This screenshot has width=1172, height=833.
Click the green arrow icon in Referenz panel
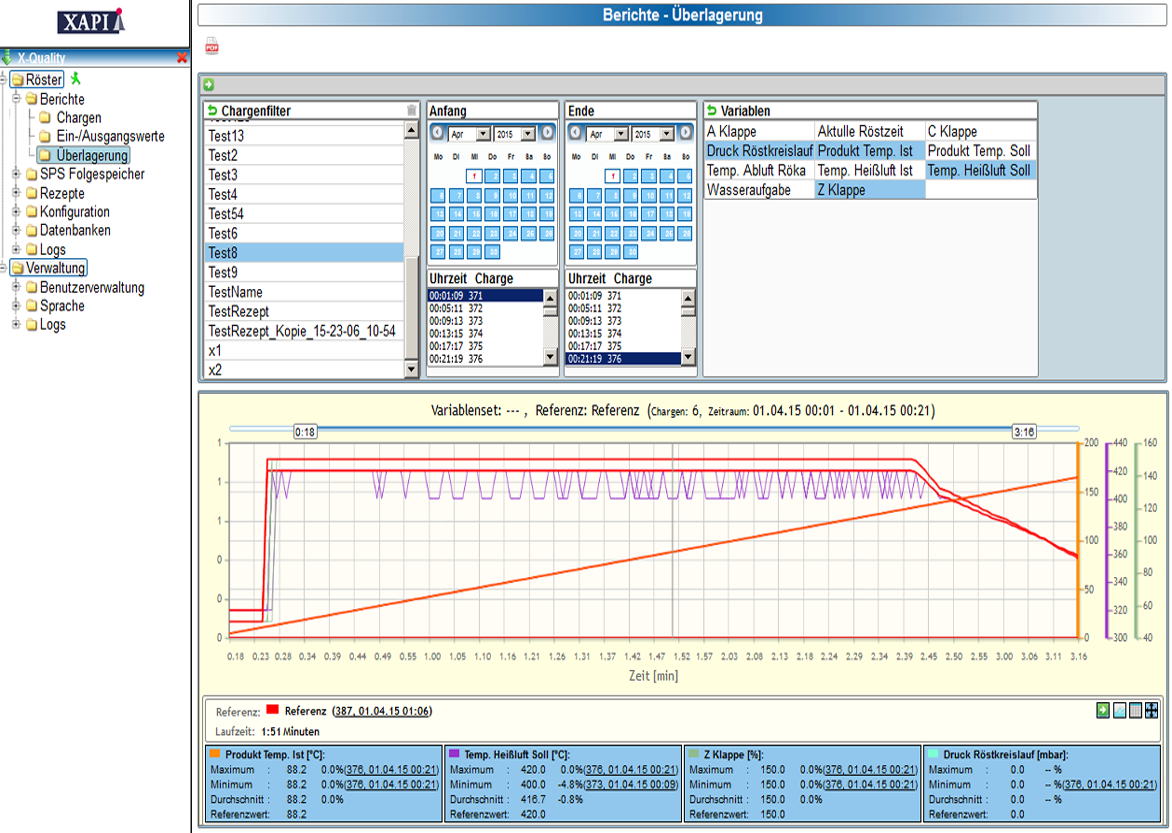[x=1103, y=710]
